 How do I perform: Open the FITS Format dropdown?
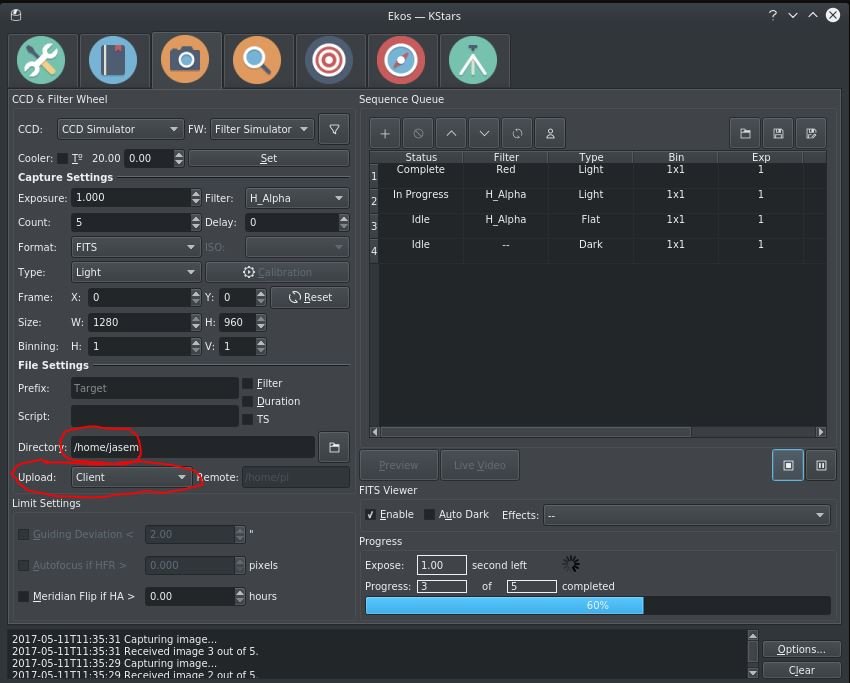[x=136, y=247]
